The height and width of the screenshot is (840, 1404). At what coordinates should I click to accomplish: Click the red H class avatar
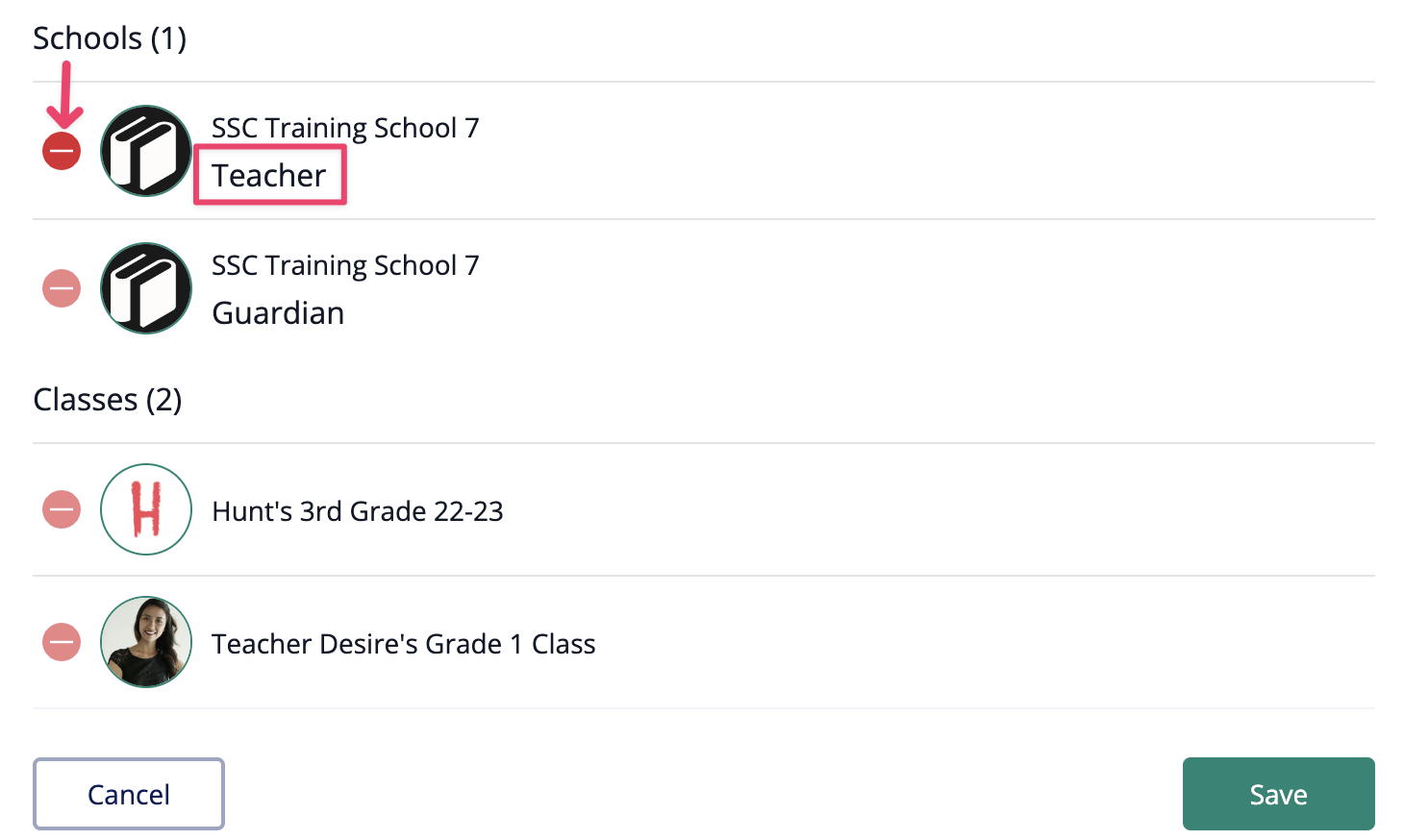146,509
